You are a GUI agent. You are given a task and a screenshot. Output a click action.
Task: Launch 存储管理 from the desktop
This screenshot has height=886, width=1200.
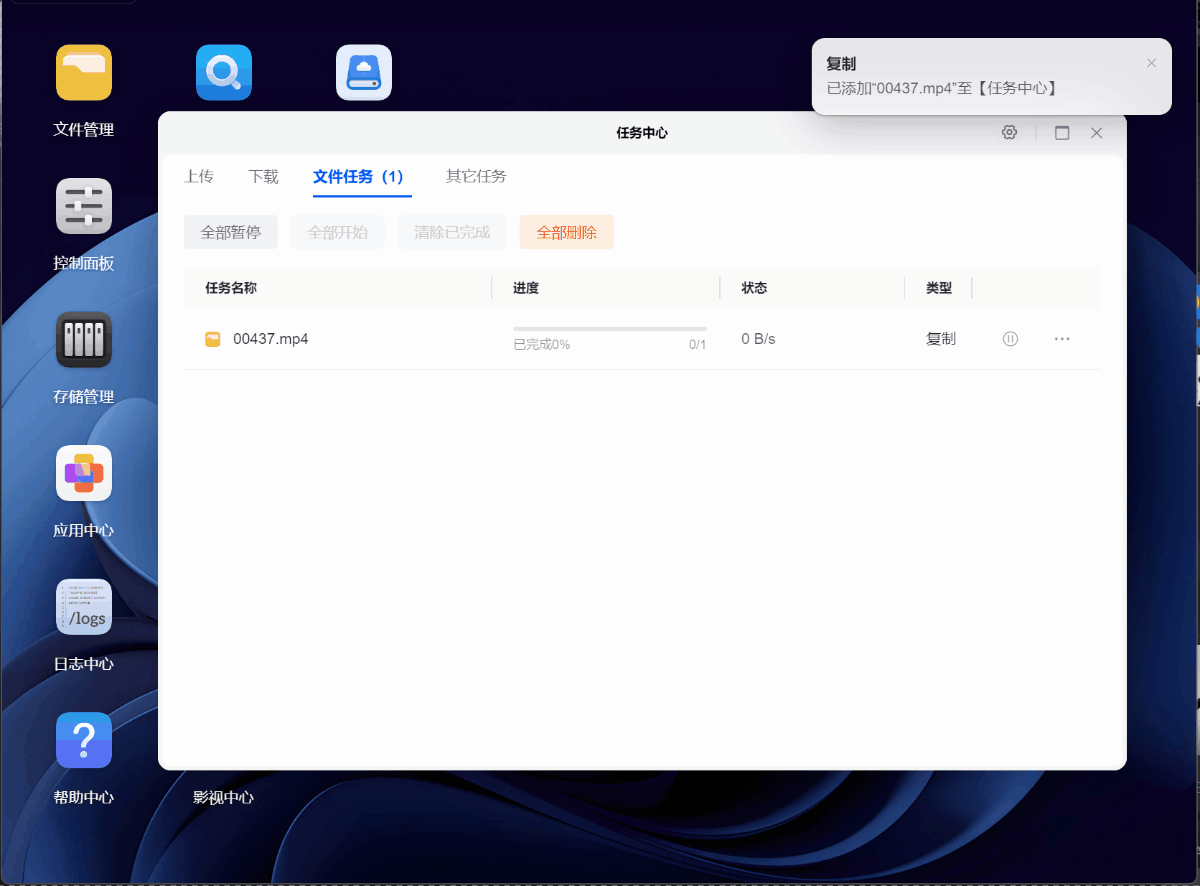point(84,340)
